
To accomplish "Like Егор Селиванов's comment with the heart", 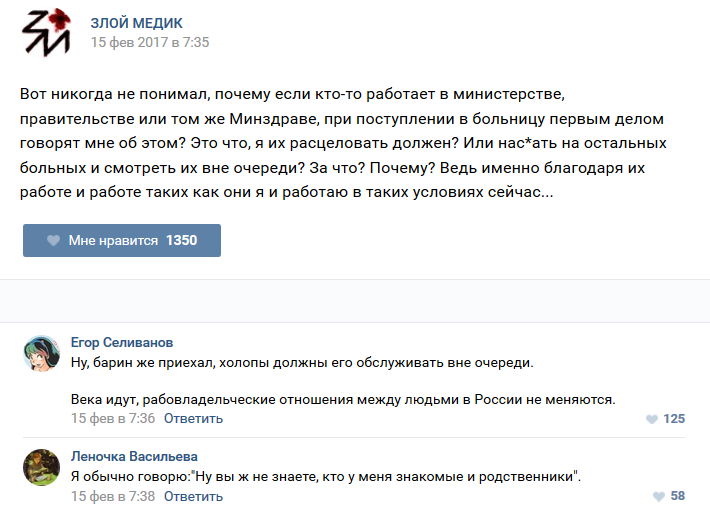I will pyautogui.click(x=652, y=419).
